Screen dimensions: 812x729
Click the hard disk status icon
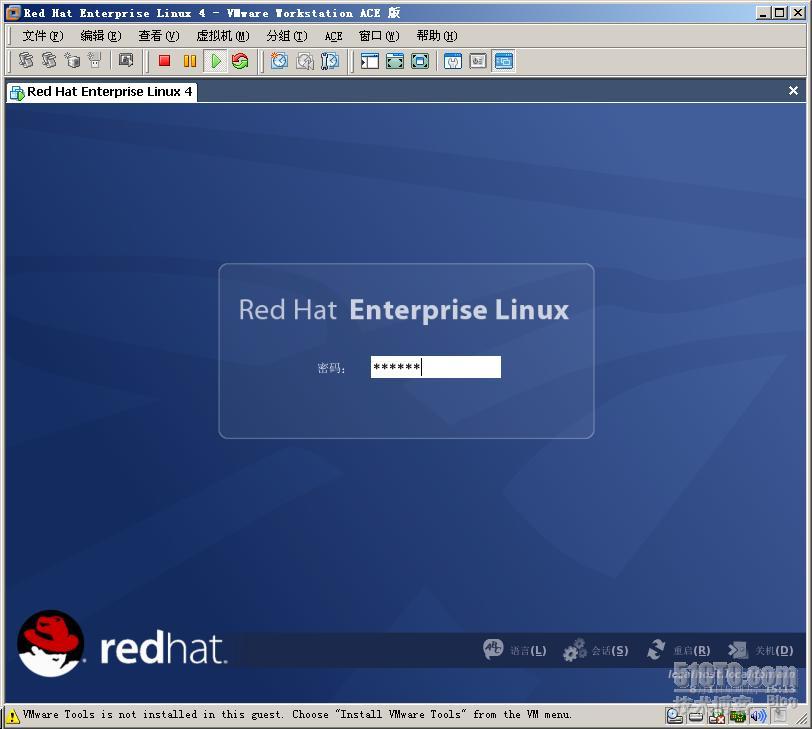(x=696, y=716)
